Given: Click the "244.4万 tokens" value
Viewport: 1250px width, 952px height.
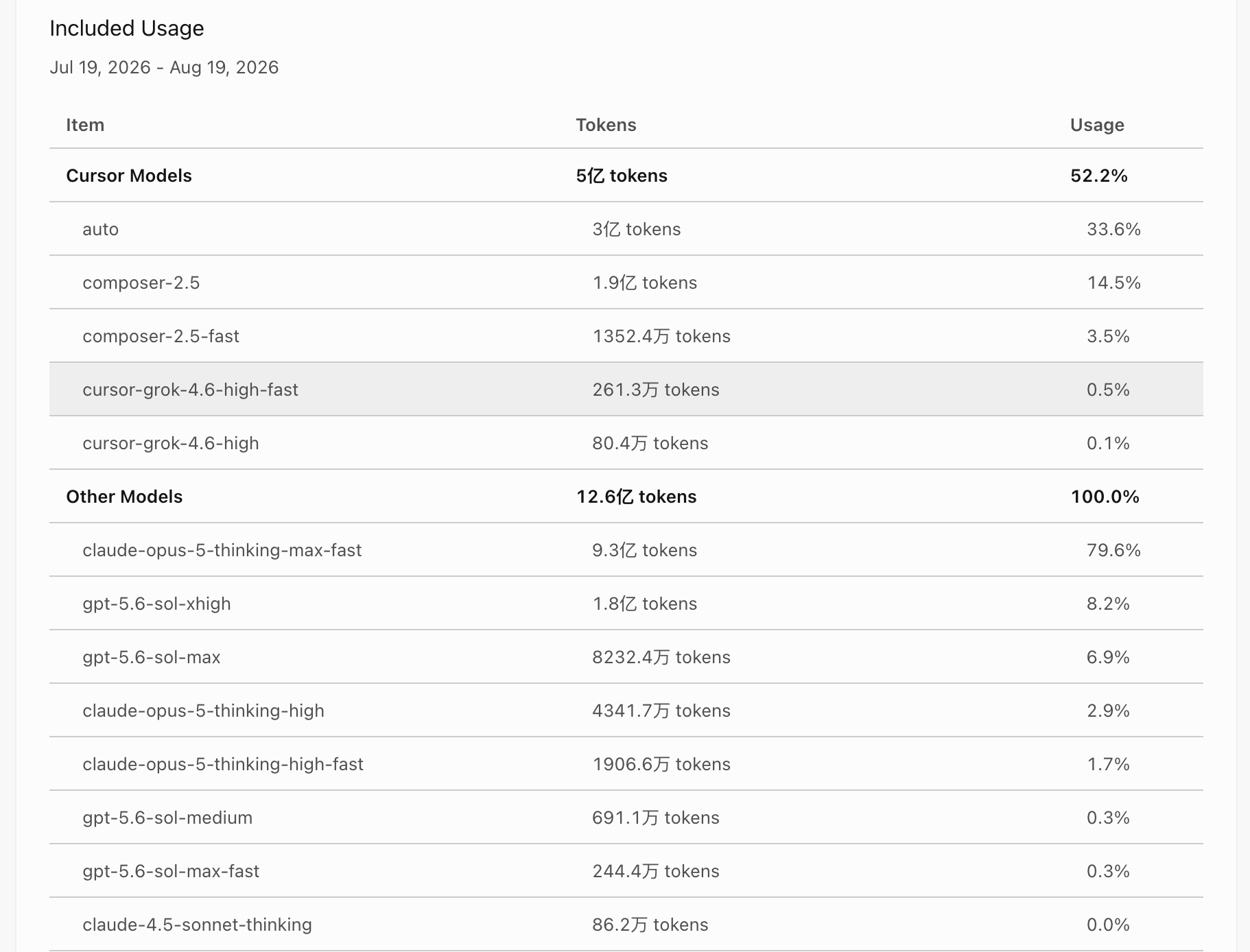Looking at the screenshot, I should coord(656,871).
